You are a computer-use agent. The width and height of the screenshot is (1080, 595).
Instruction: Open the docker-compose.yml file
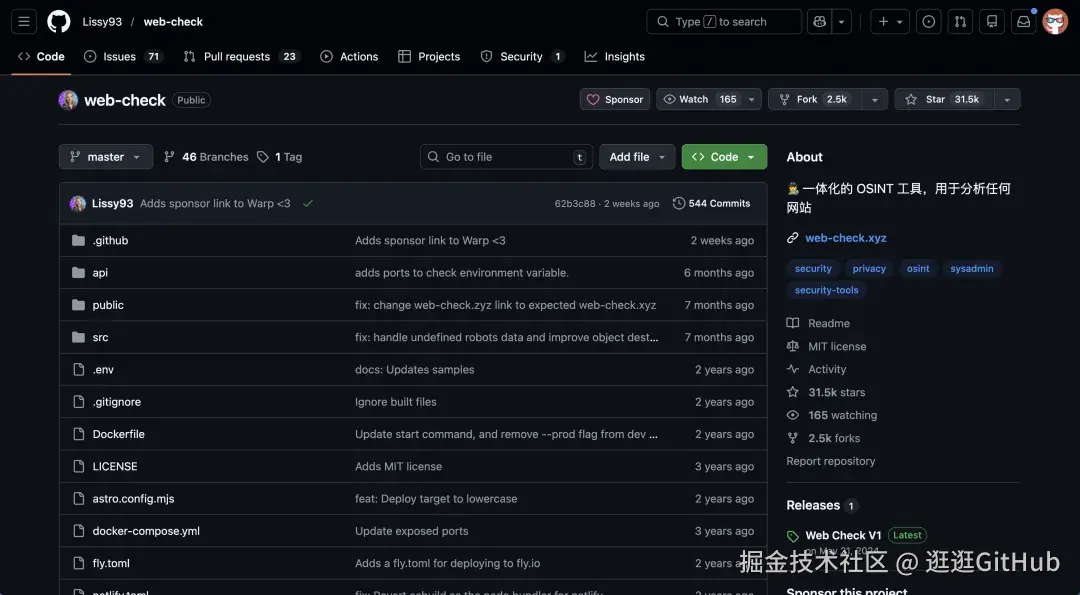pos(146,531)
